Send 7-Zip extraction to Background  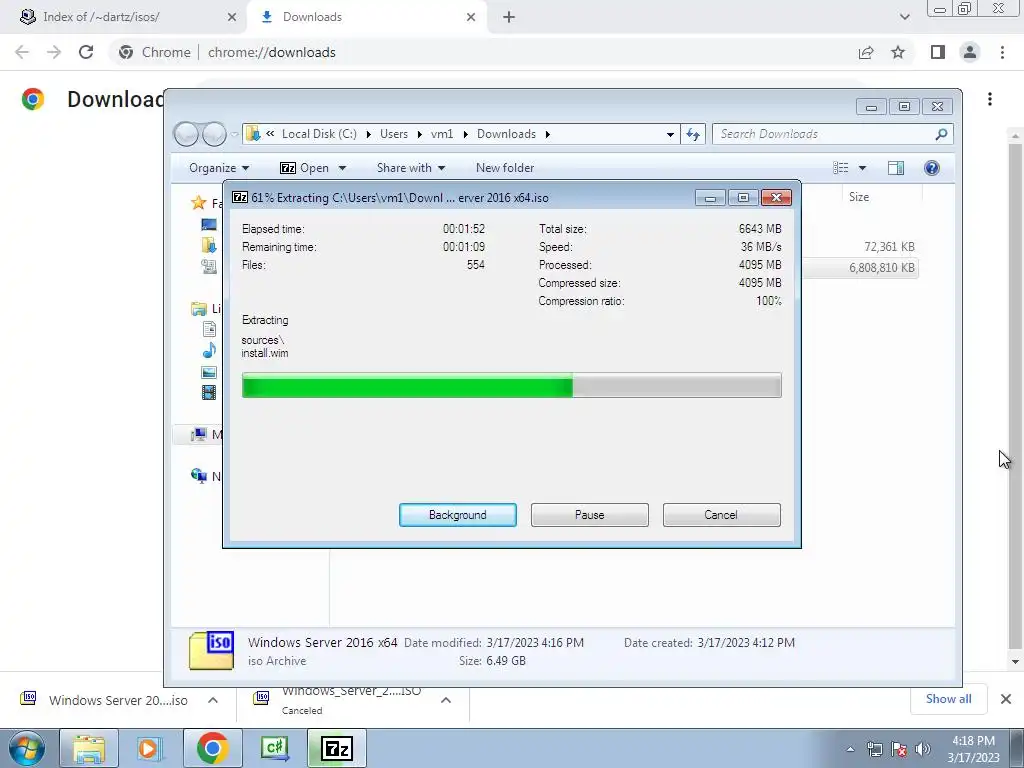tap(457, 515)
